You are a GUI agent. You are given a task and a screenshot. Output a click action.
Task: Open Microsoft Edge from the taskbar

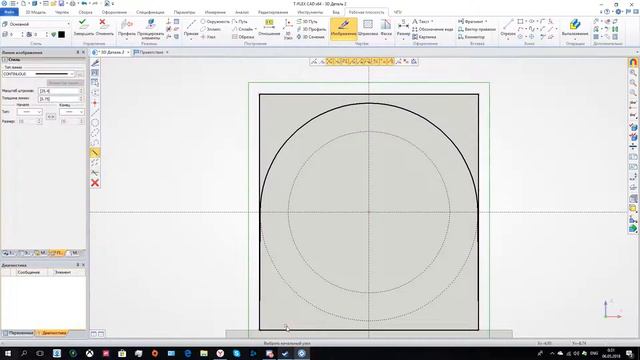point(187,353)
